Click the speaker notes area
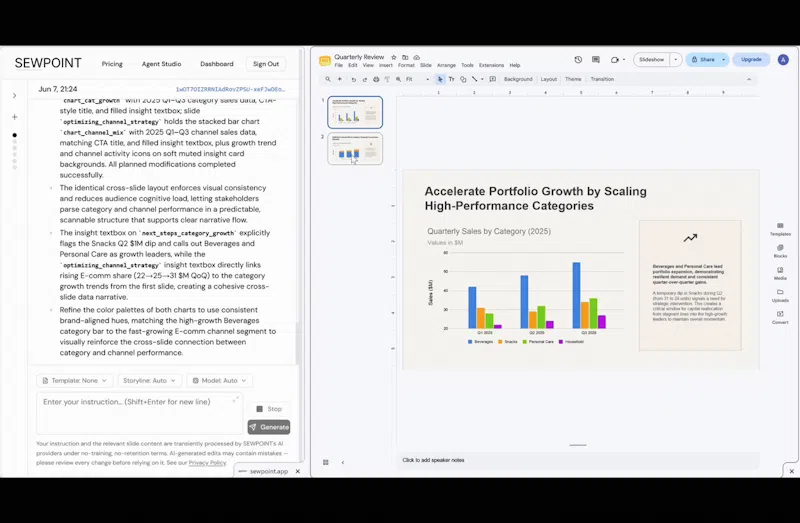Viewport: 800px width, 523px height. point(578,460)
